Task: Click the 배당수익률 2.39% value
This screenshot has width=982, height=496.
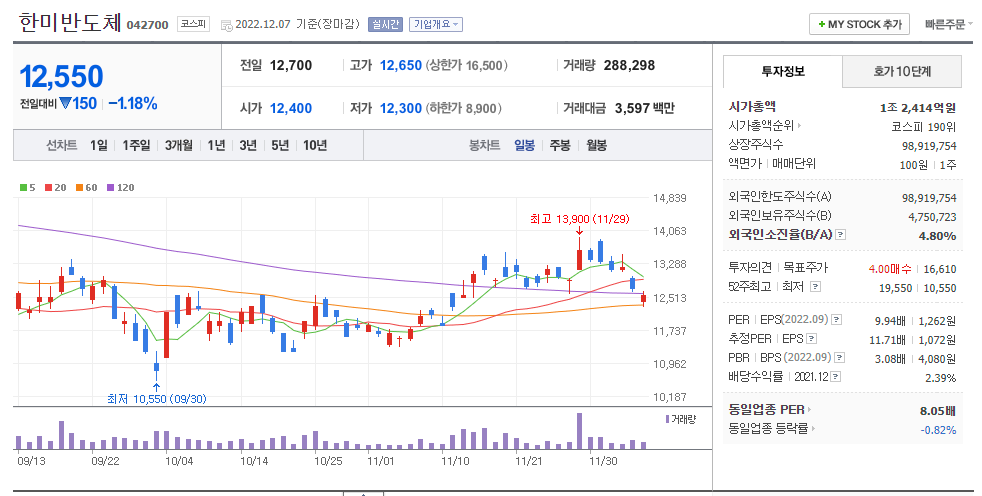Action: click(x=941, y=378)
